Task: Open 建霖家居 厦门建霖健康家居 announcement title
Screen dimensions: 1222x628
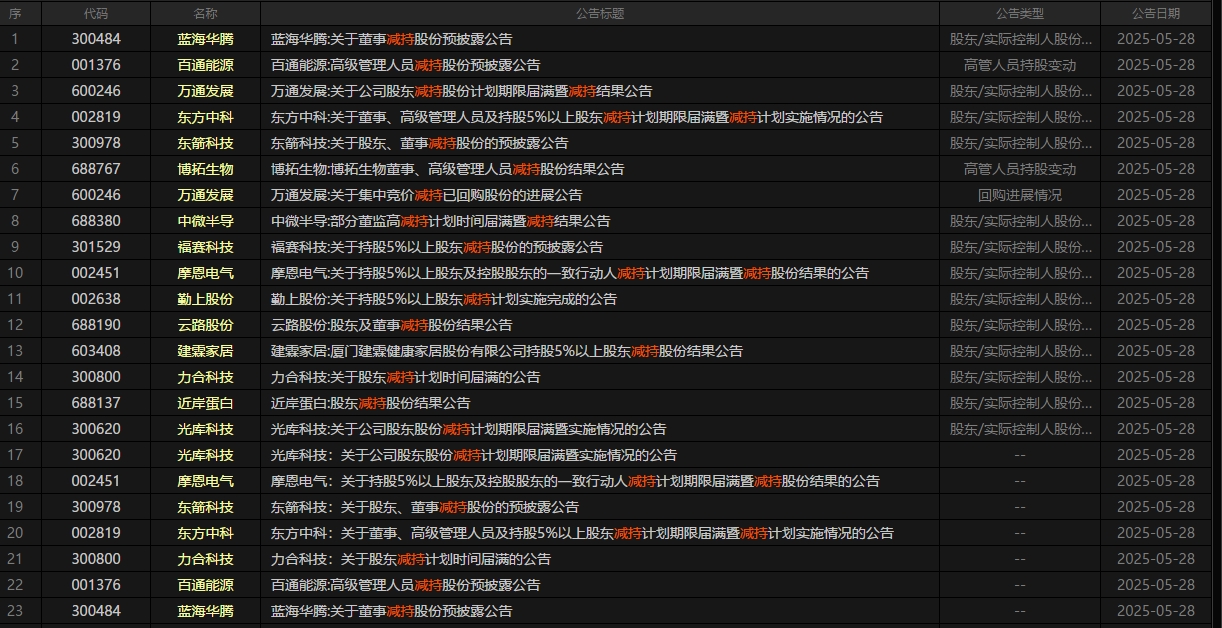Action: pos(507,351)
